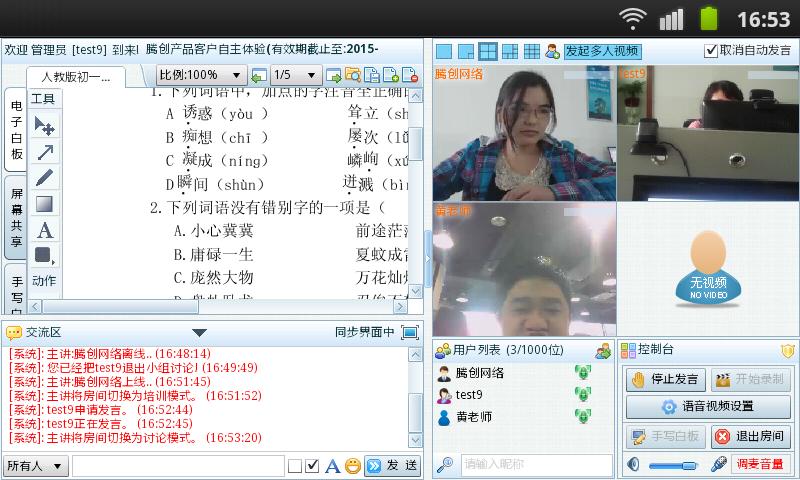The width and height of the screenshot is (800, 480).
Task: Switch to four-pane video layout
Action: tap(487, 51)
